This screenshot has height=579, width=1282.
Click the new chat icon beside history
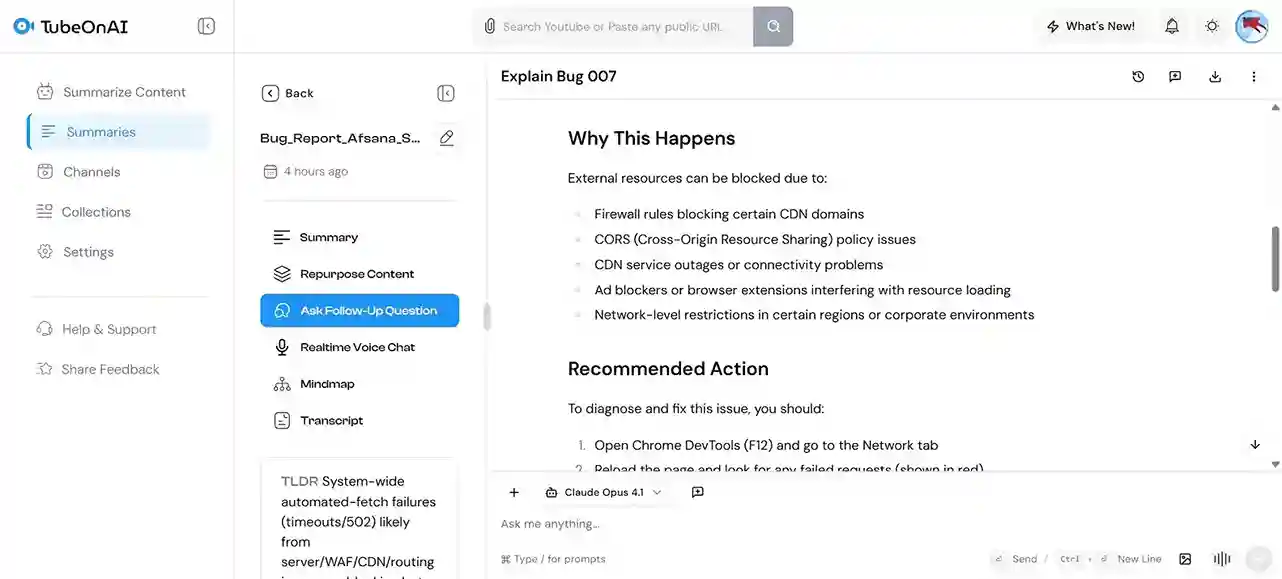tap(1175, 77)
